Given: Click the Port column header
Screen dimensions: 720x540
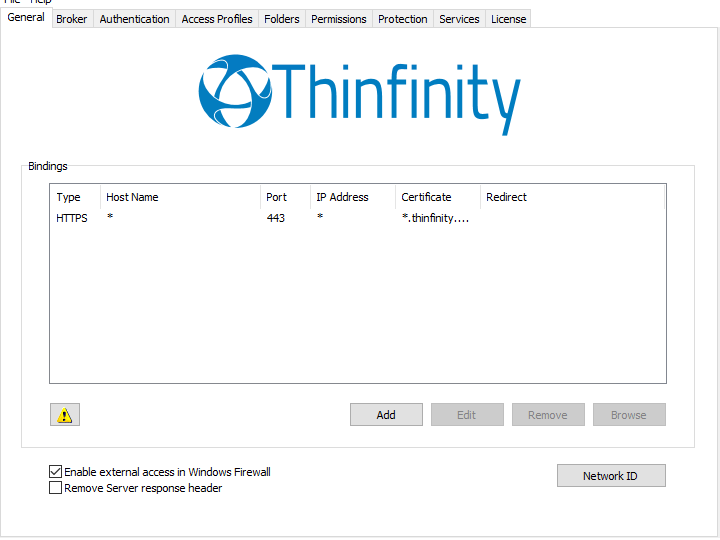Looking at the screenshot, I should tap(285, 197).
